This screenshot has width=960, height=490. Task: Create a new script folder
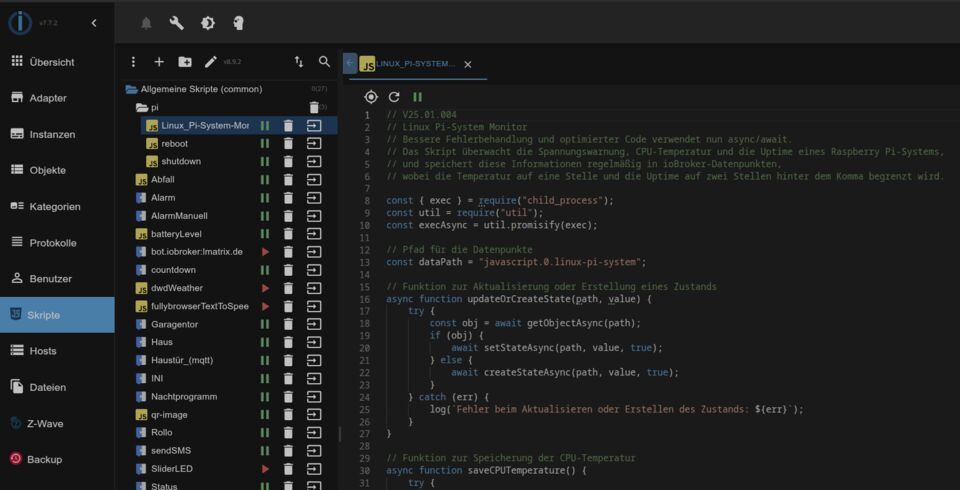pos(185,62)
